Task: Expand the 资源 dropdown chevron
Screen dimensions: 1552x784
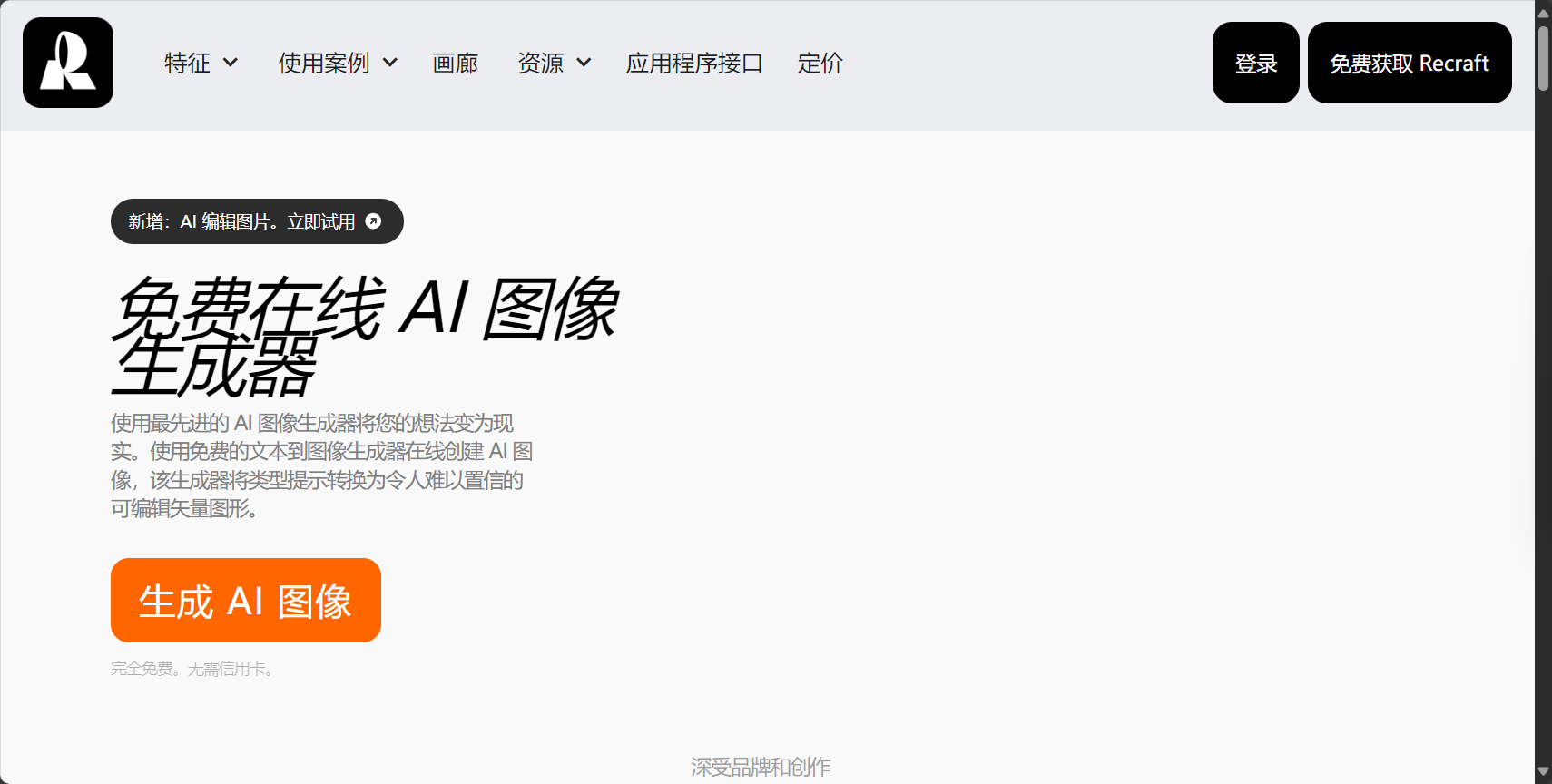Action: tap(584, 63)
